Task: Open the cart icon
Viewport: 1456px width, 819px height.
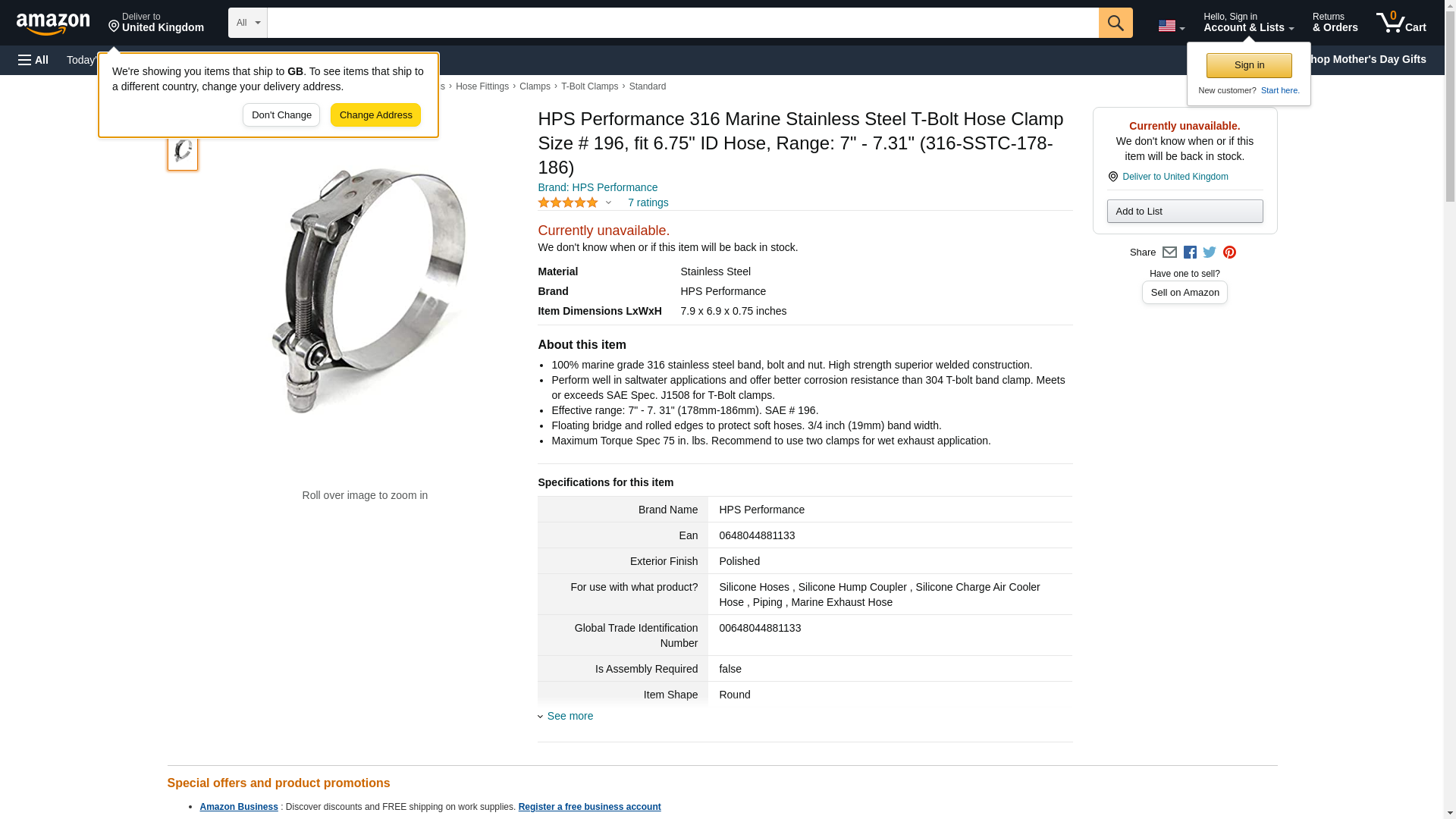Action: 1401,22
